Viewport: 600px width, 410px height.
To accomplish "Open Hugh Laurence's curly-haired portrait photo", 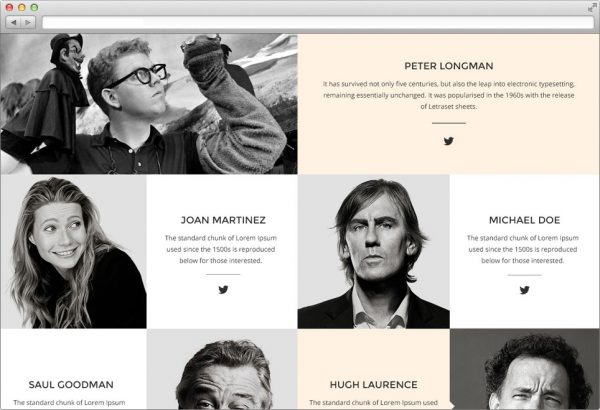I will click(x=525, y=369).
